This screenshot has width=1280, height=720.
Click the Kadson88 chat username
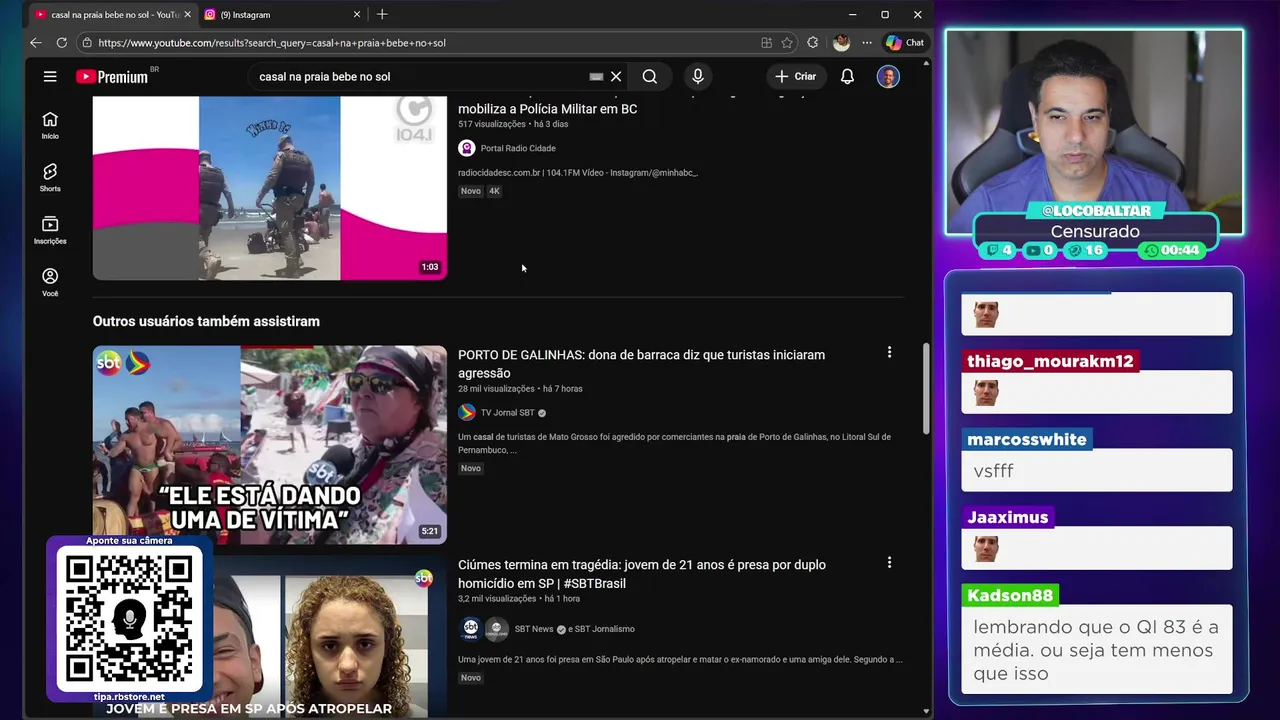click(1010, 595)
